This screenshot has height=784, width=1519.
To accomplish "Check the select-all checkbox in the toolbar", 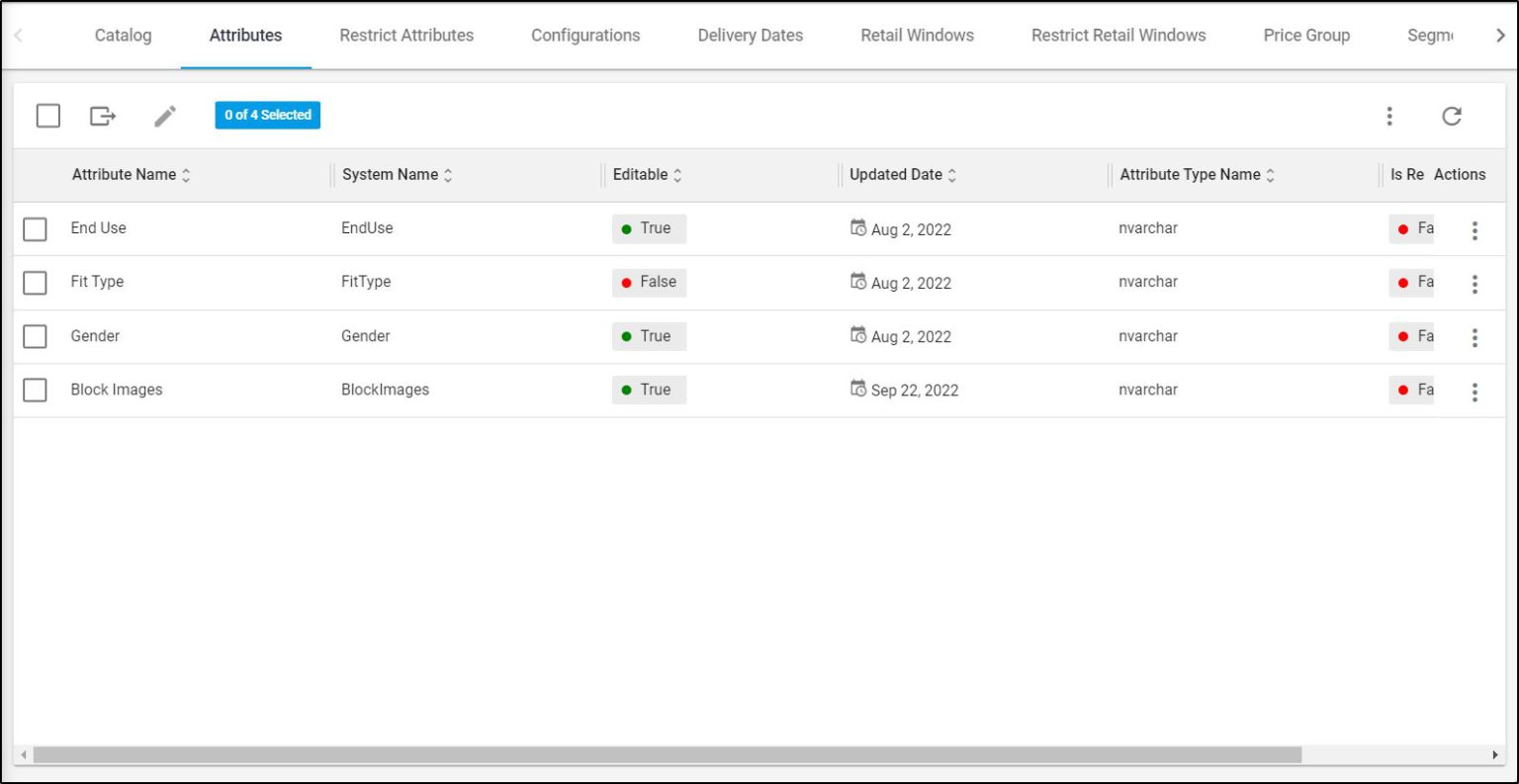I will coord(47,116).
